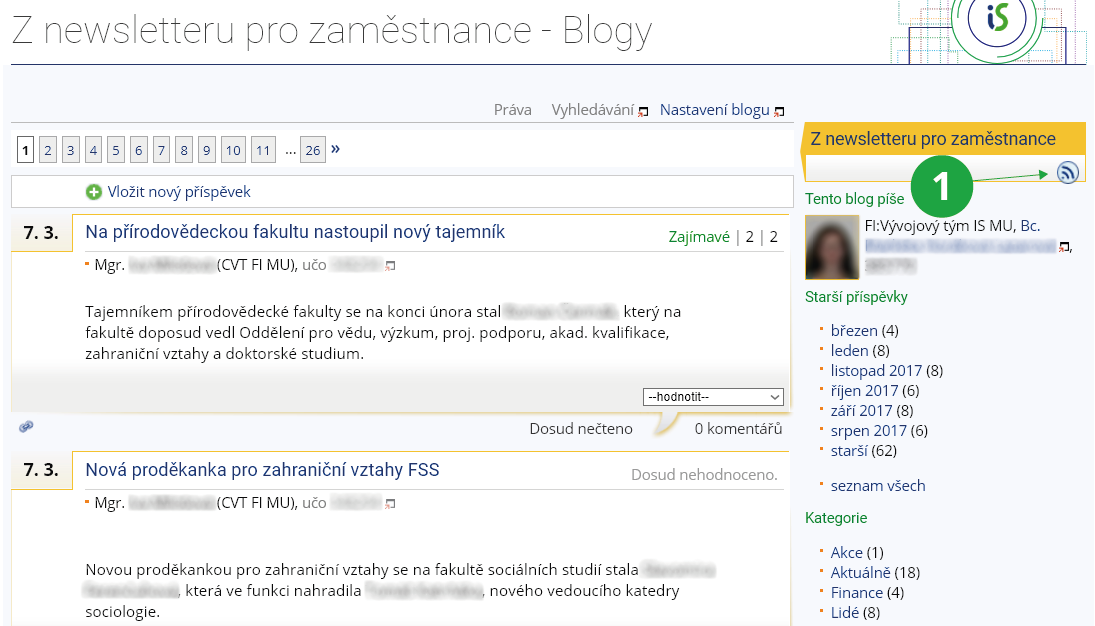The image size is (1095, 626).
Task: Open the Vložit nový příspěvek link
Action: [179, 192]
